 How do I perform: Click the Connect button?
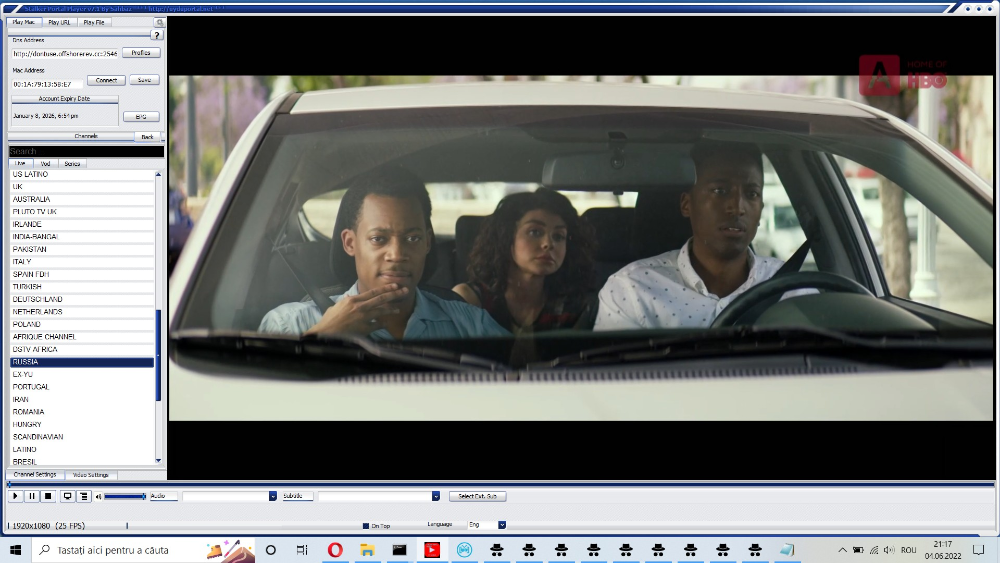point(107,80)
